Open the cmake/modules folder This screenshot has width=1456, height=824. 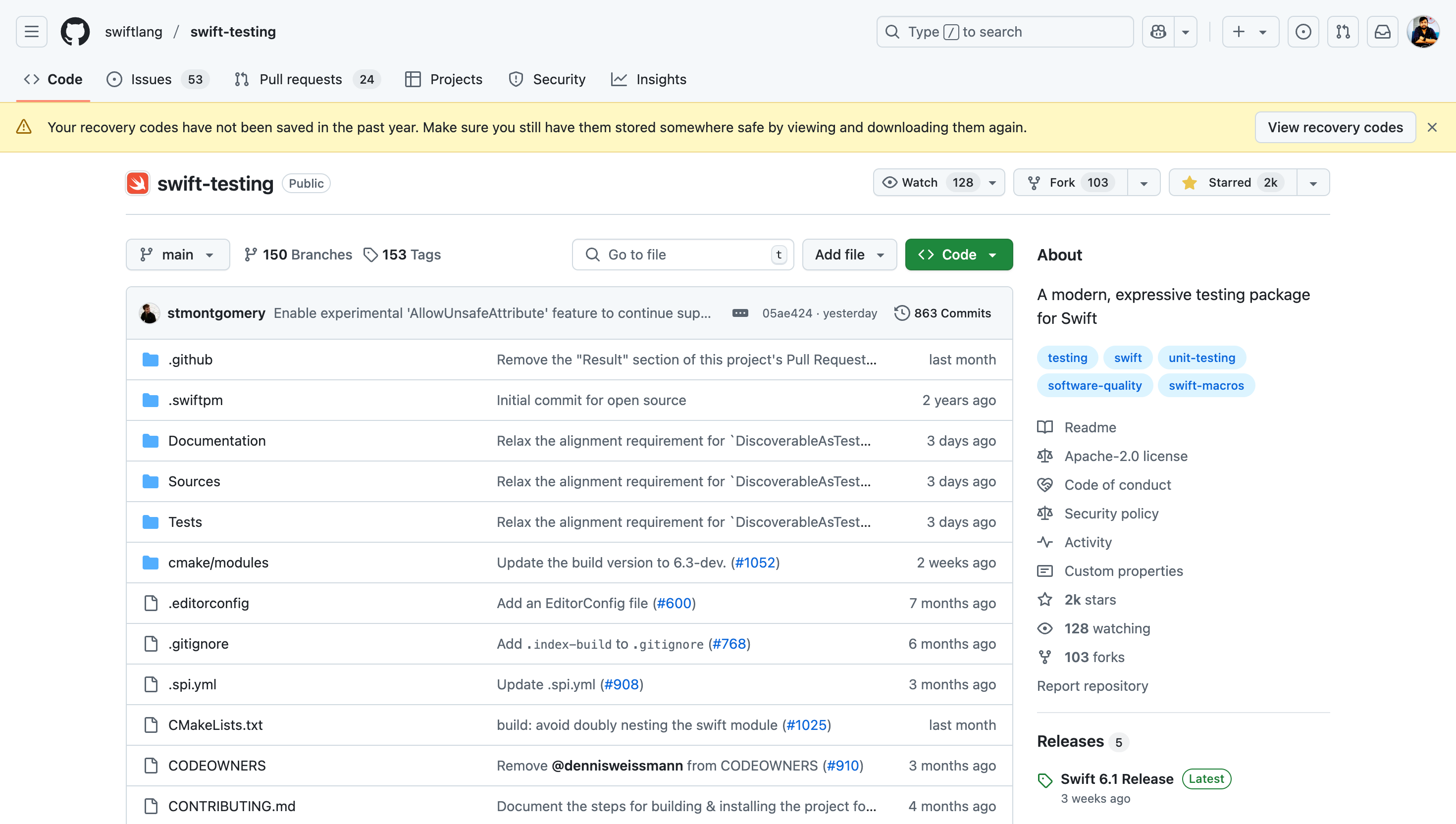tap(218, 563)
